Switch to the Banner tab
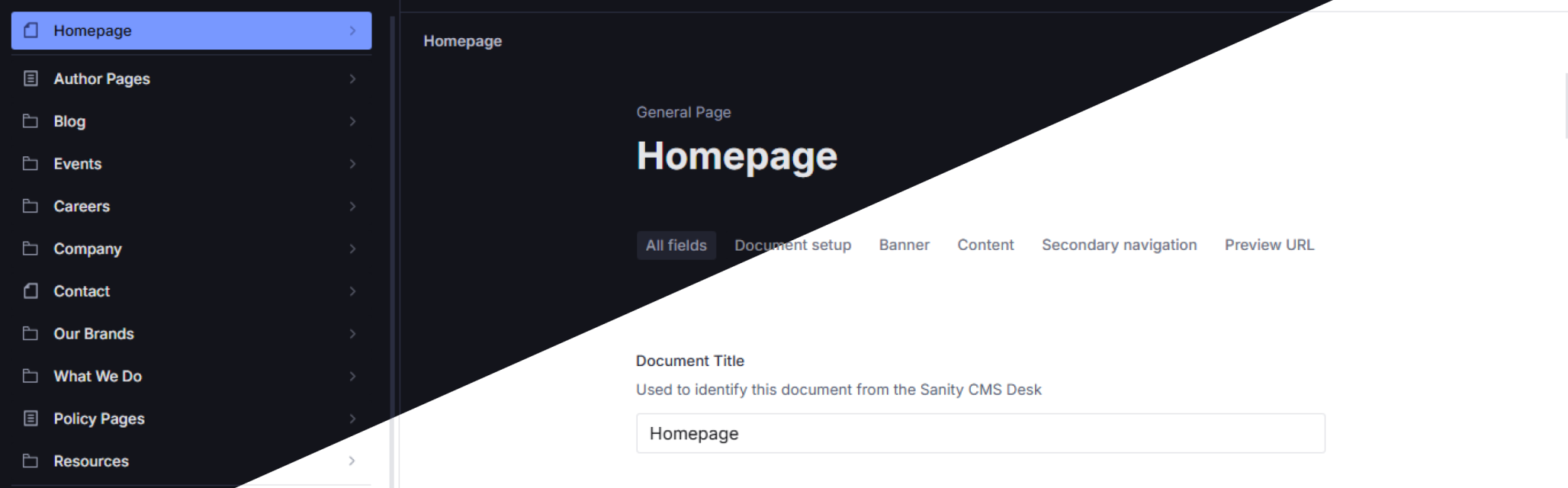This screenshot has height=488, width=1568. tap(904, 245)
